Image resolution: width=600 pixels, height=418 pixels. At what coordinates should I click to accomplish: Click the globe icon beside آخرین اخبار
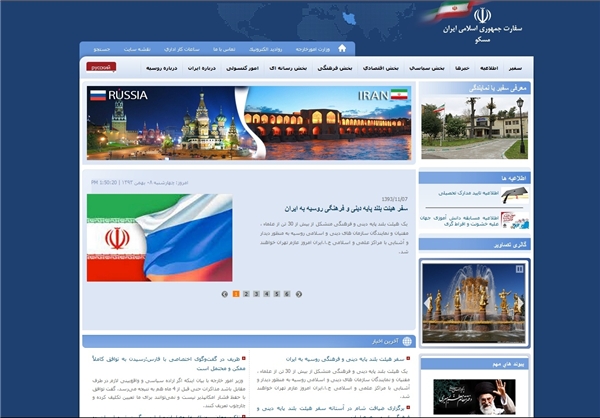point(407,341)
